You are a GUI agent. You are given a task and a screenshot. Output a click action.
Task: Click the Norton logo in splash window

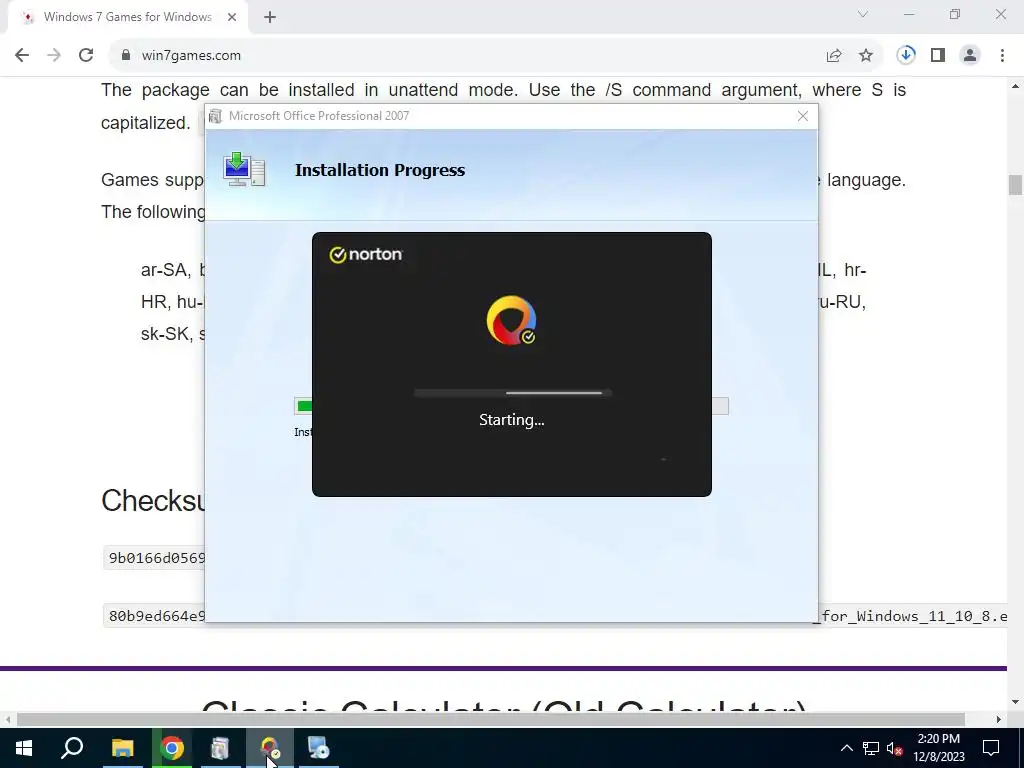click(x=366, y=254)
